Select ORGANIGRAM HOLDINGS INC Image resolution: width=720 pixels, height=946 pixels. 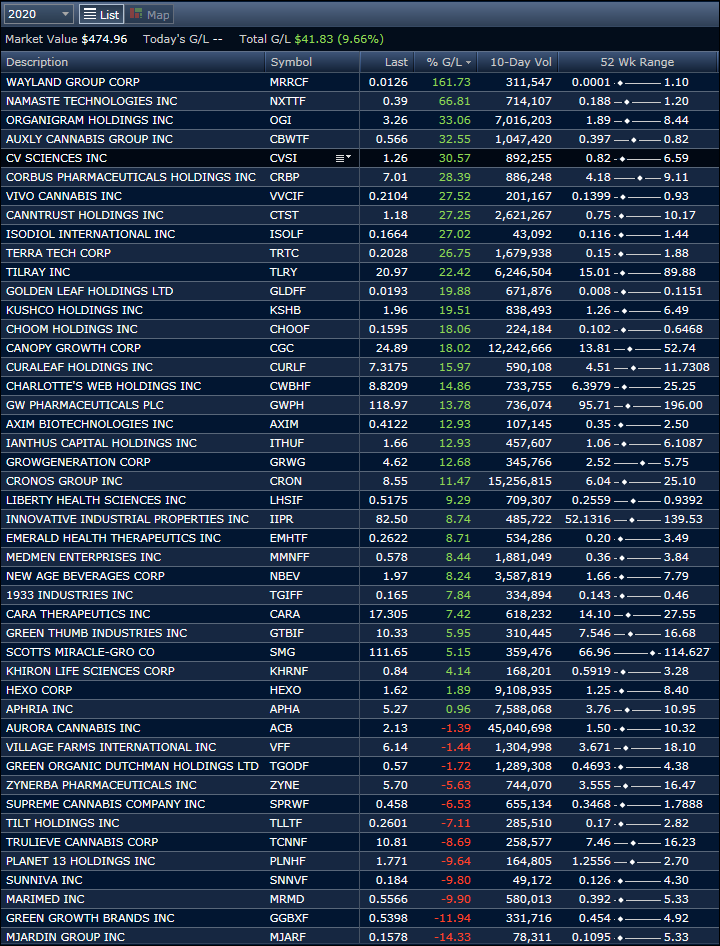[x=89, y=120]
